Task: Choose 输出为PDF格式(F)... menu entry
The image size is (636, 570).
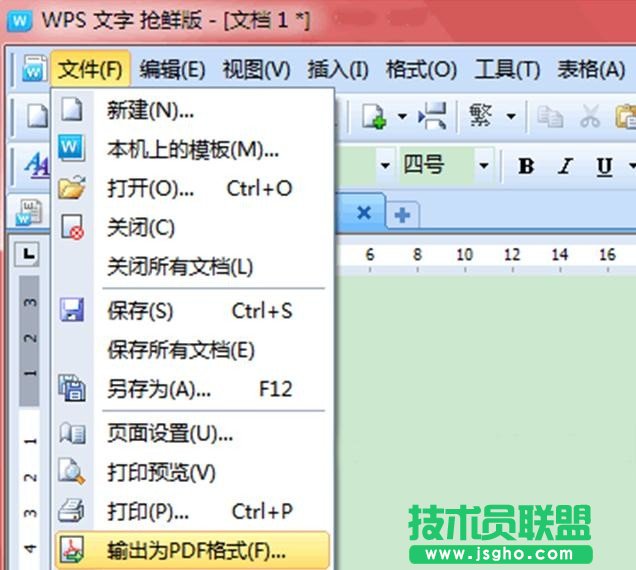Action: pos(191,551)
